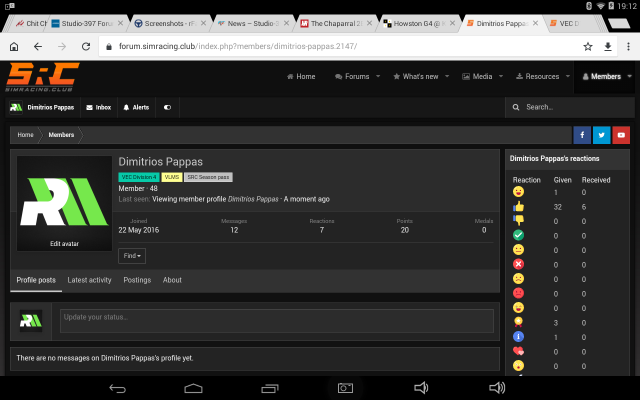
Task: Click Edit avatar link
Action: (x=64, y=244)
